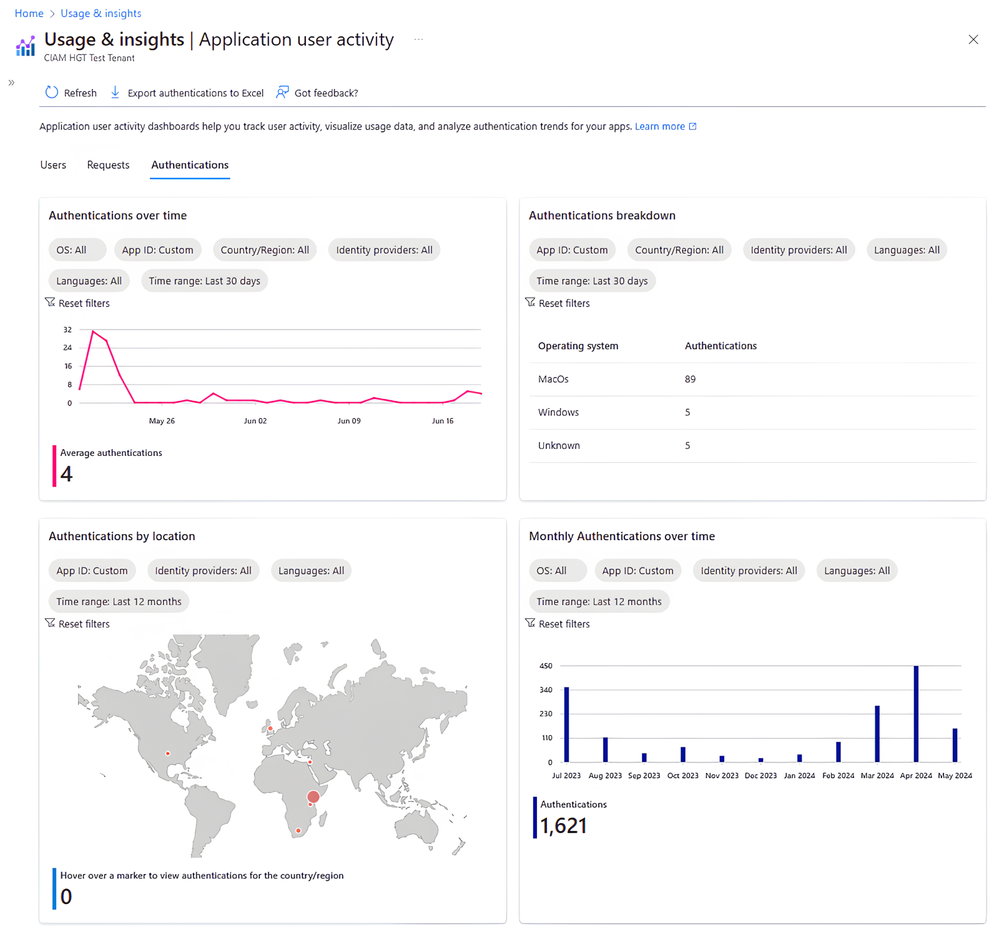The image size is (999, 946).
Task: Expand the left navigation chevron
Action: point(11,83)
